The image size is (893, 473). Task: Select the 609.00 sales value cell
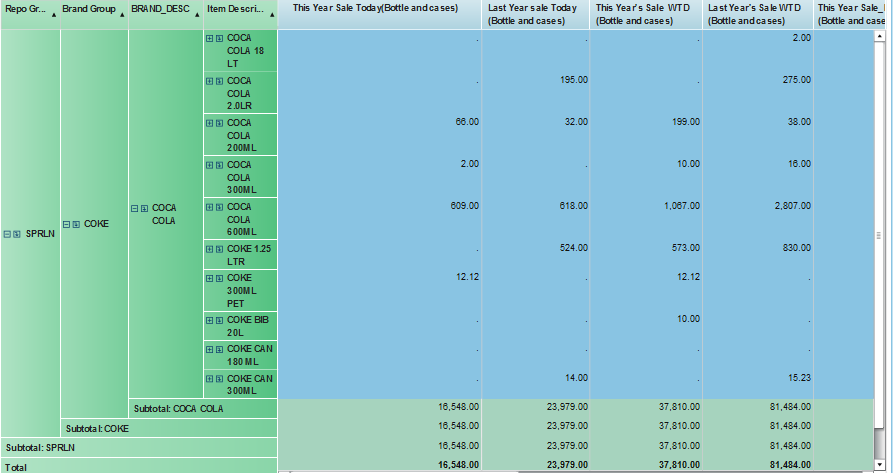(x=464, y=206)
